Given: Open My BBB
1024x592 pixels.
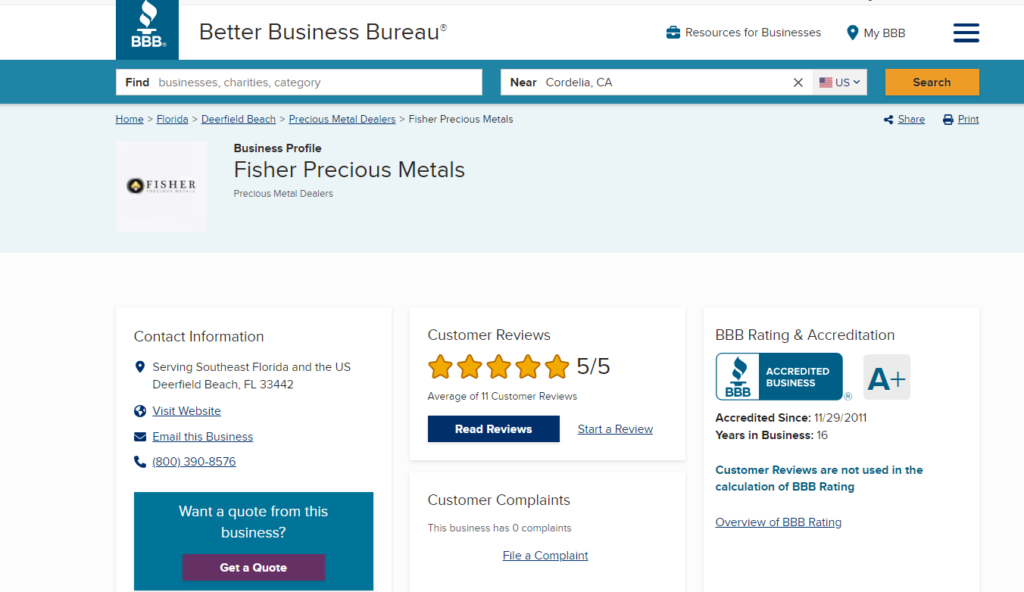Looking at the screenshot, I should pyautogui.click(x=884, y=33).
